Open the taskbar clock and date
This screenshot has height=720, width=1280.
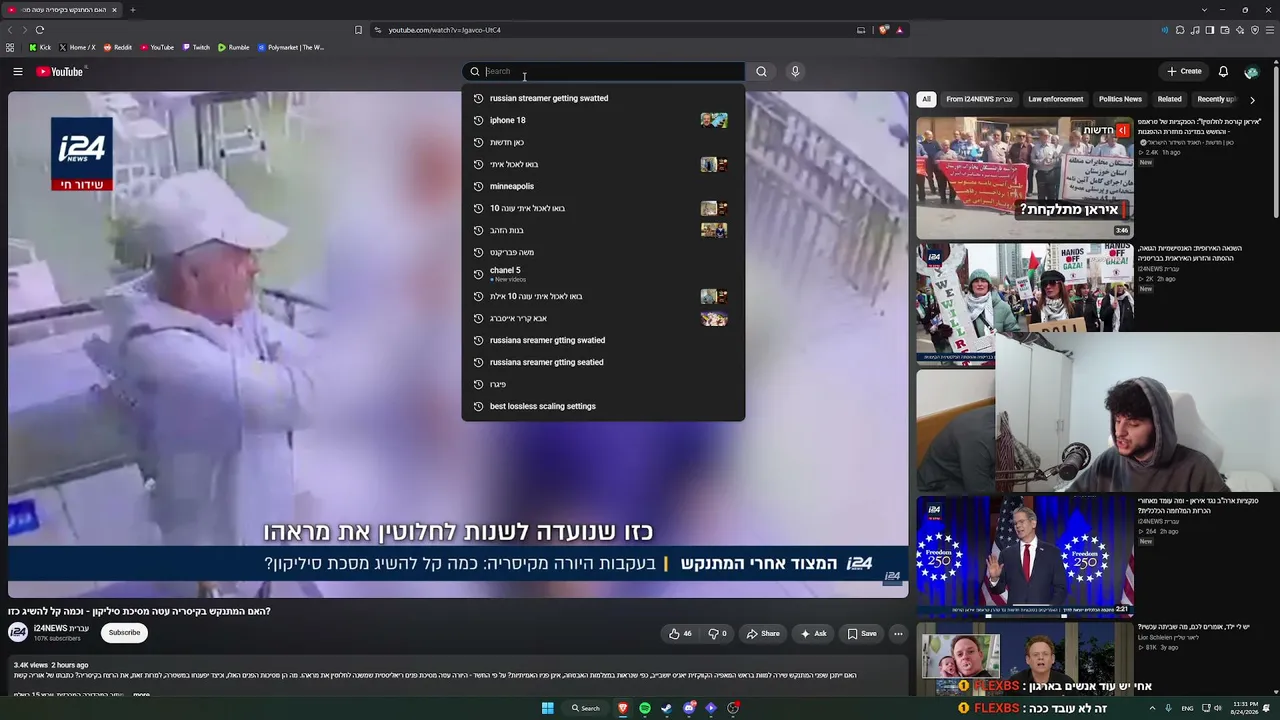click(1245, 708)
